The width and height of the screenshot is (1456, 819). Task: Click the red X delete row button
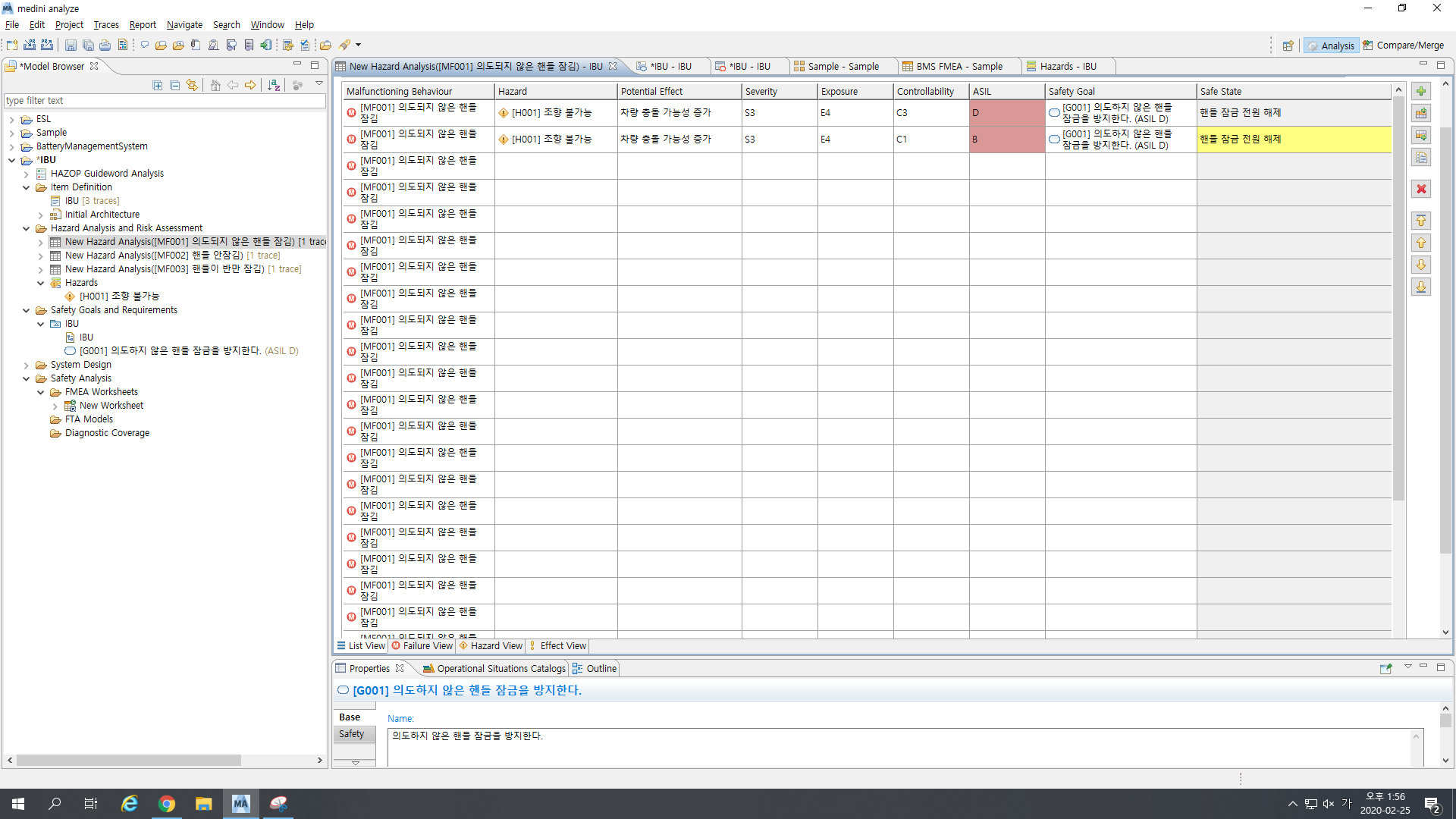point(1421,189)
